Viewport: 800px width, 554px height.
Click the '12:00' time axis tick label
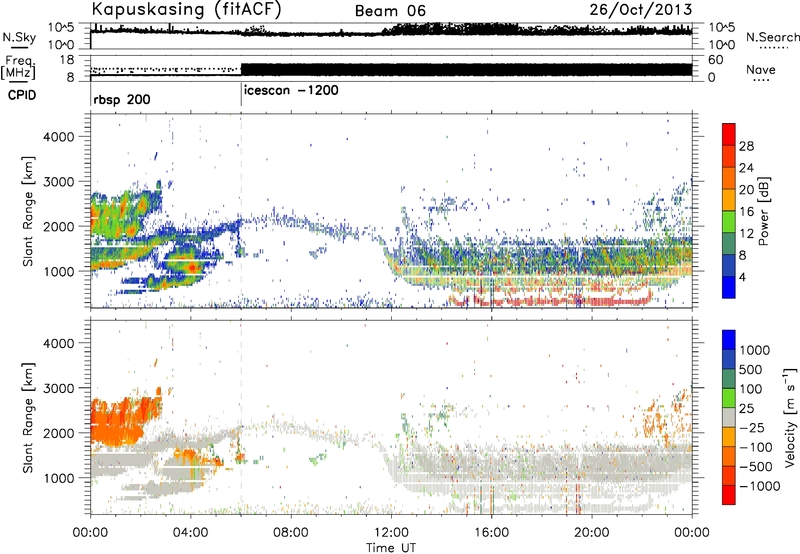[x=391, y=533]
